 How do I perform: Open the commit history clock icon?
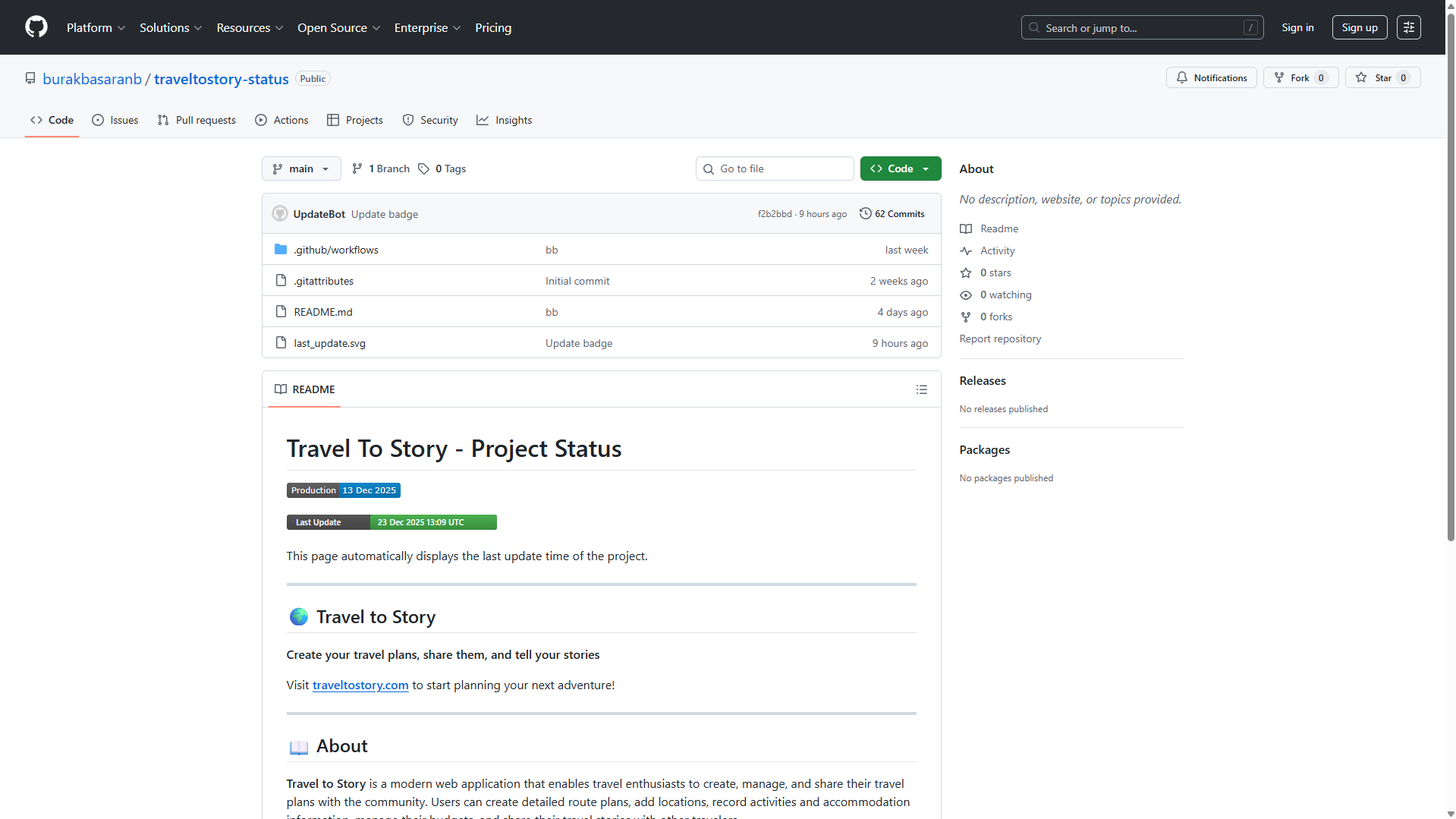coord(865,214)
